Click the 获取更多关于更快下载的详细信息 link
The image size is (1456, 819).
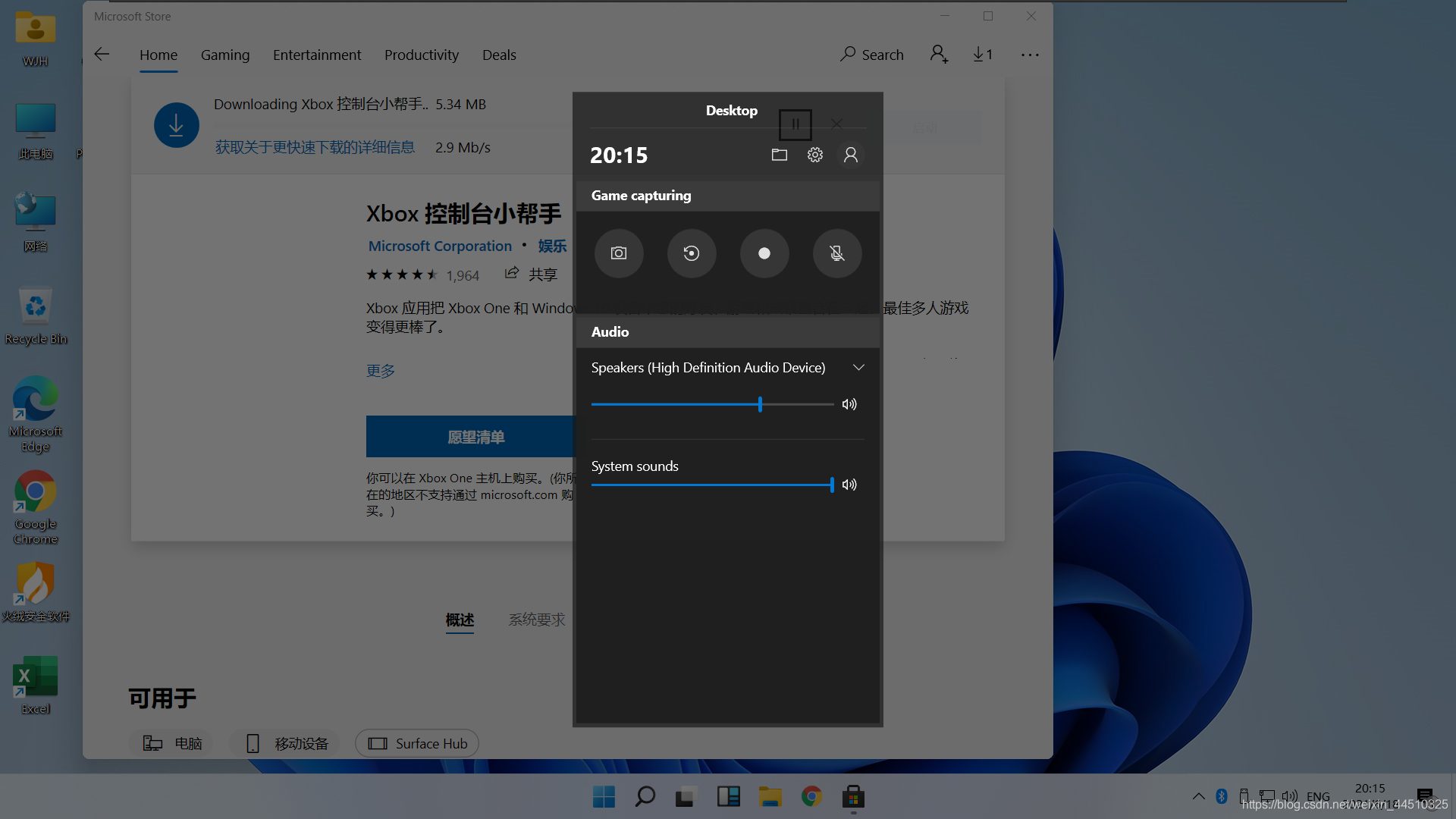(313, 148)
